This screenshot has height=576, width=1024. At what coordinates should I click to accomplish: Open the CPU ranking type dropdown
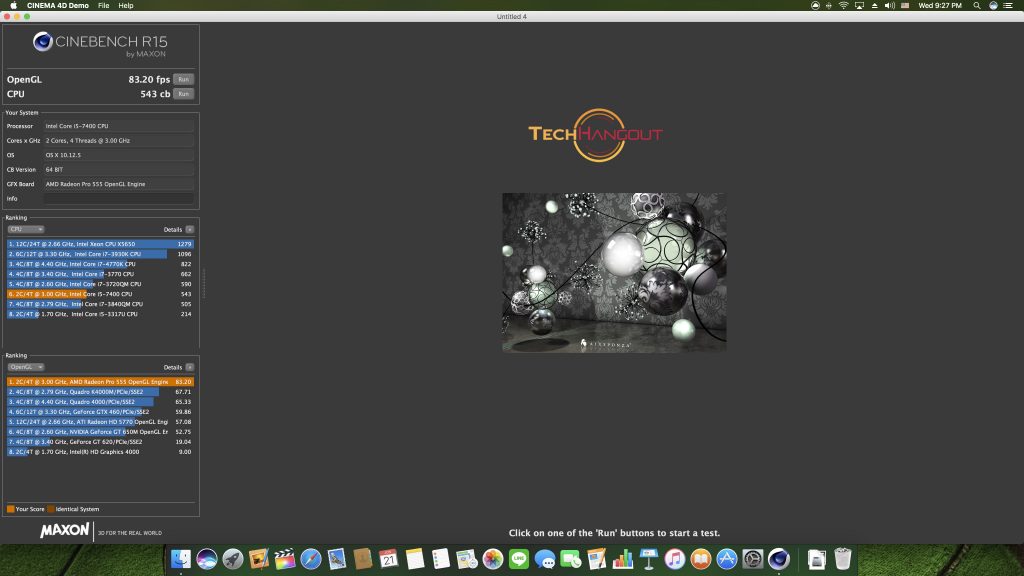25,229
